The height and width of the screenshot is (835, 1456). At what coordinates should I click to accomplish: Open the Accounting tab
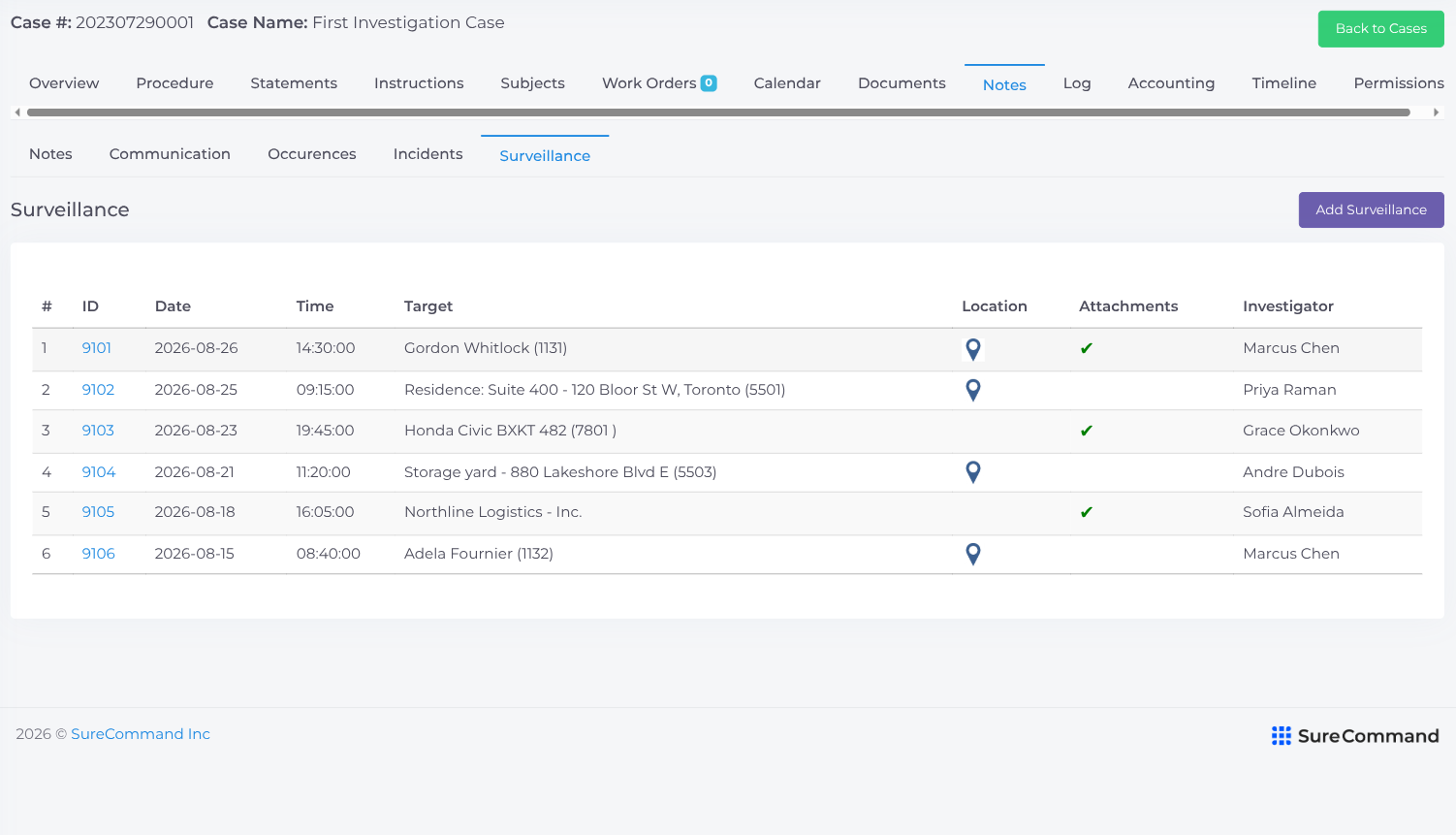[1171, 83]
